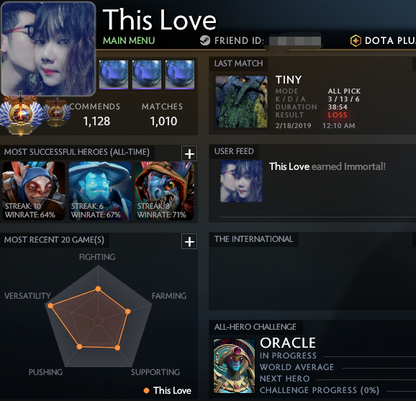Click the Challenge Progress 0% bar

pos(399,391)
